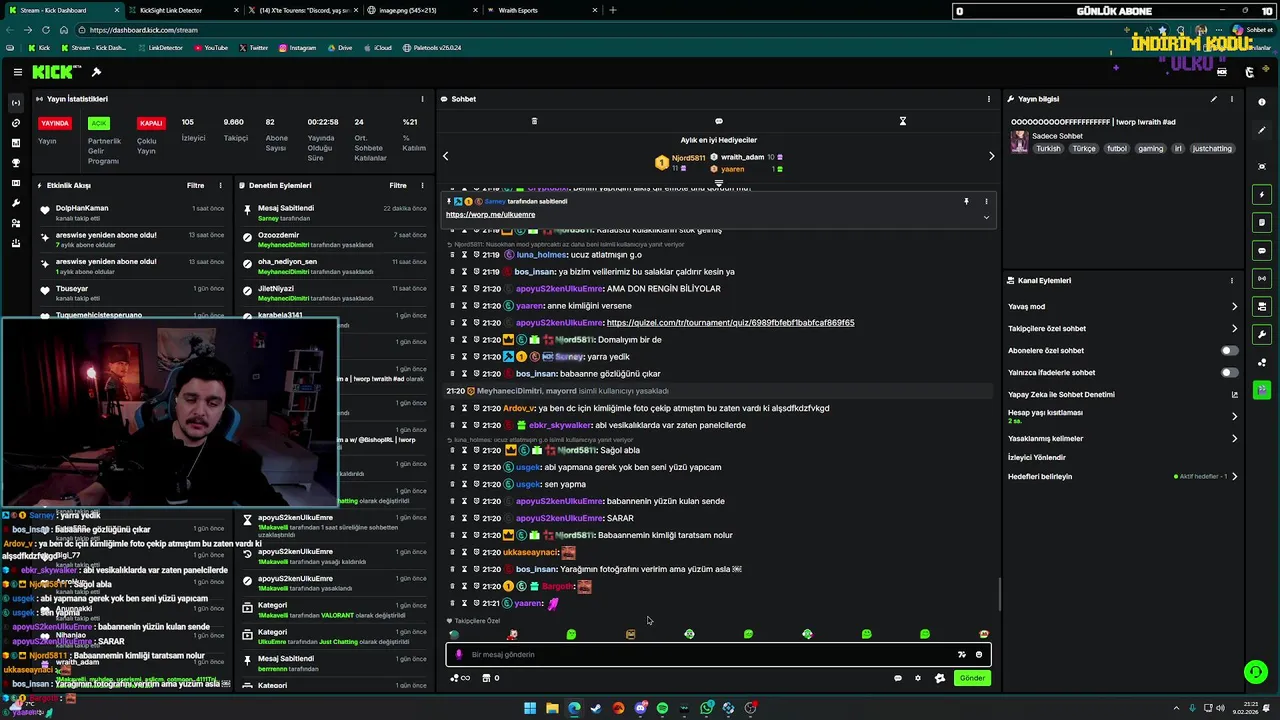Viewport: 1280px width, 720px height.
Task: Open Windows Start menu
Action: click(530, 708)
